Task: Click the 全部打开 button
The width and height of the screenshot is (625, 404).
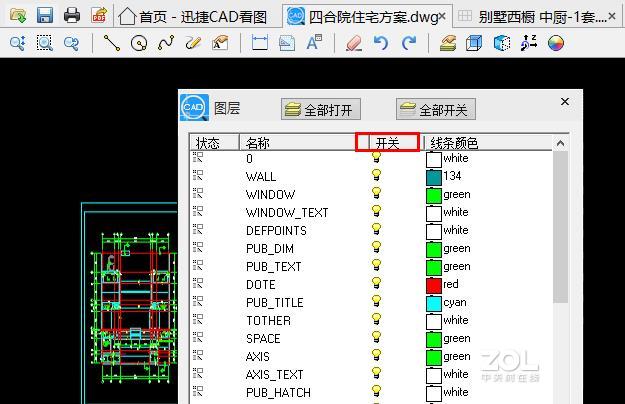Action: [321, 109]
